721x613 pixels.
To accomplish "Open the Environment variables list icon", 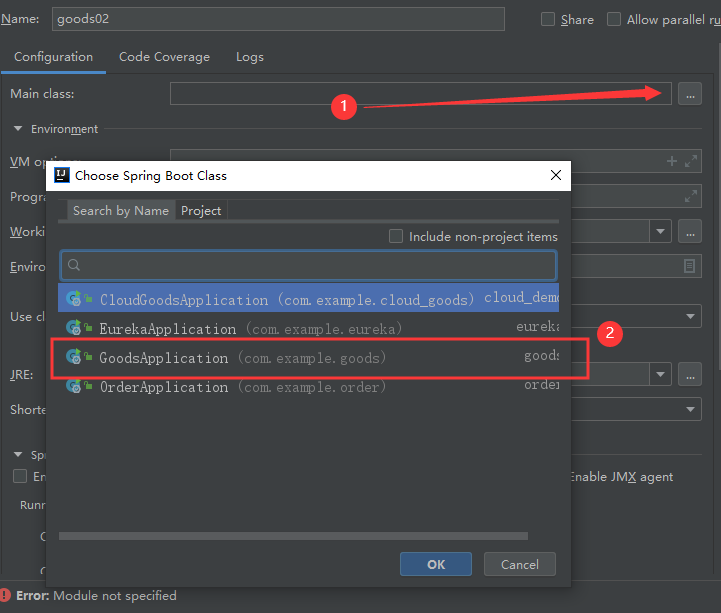I will click(x=689, y=266).
